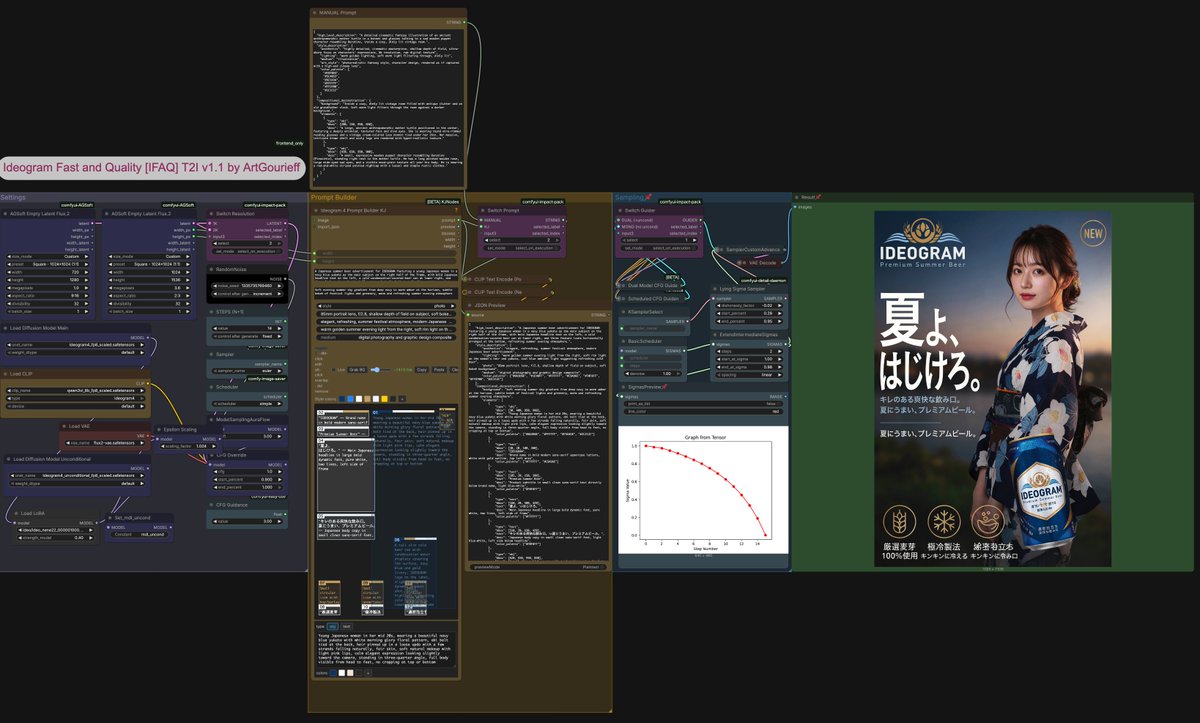Open the type ideogram4 dropdown in Load CLIP
1200x723 pixels.
tap(76, 398)
